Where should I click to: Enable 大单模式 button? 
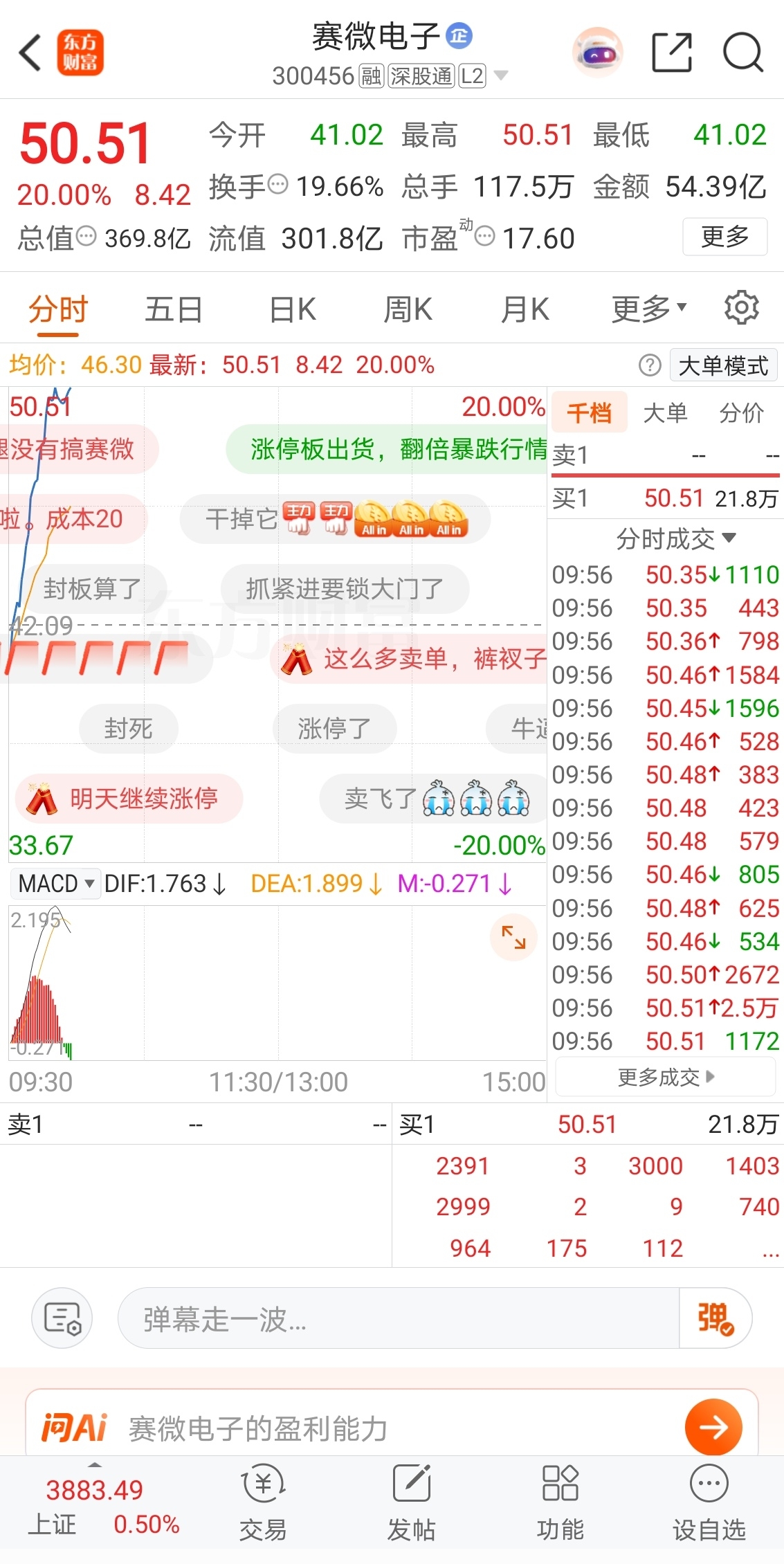tap(723, 365)
